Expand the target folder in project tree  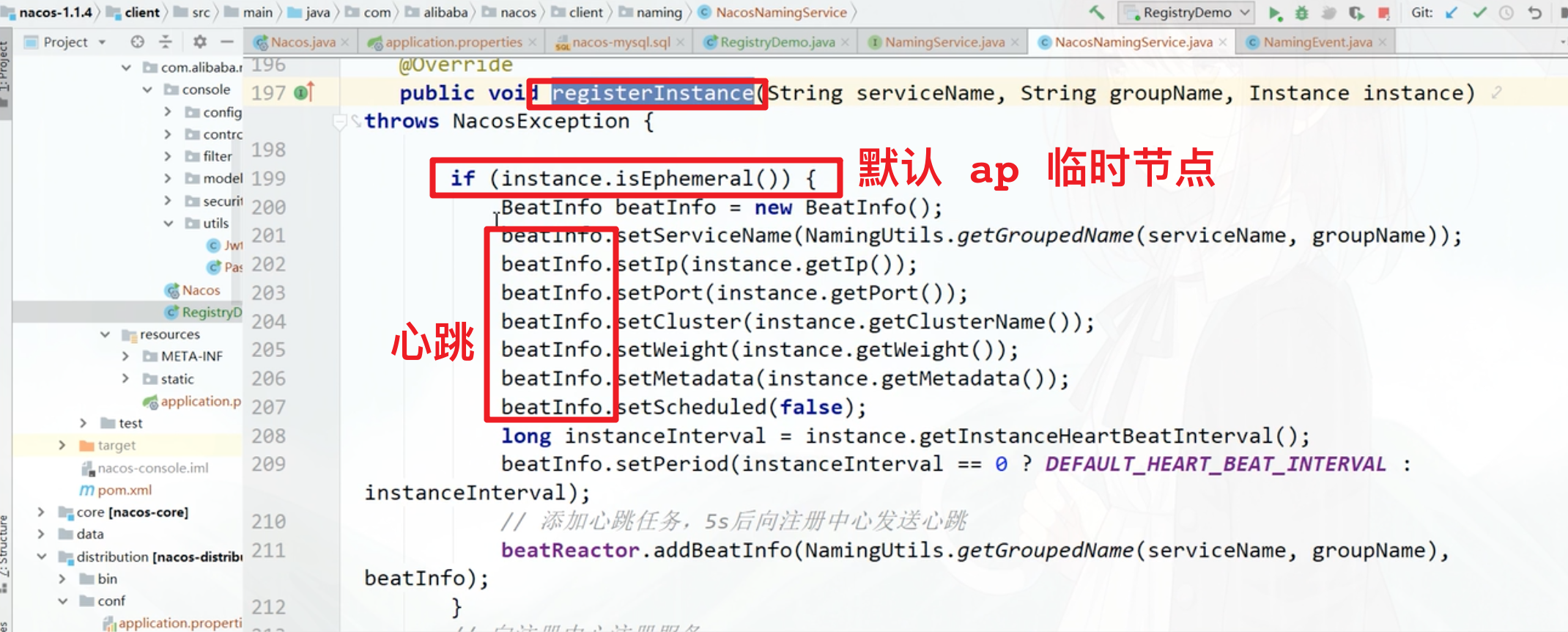click(x=62, y=445)
